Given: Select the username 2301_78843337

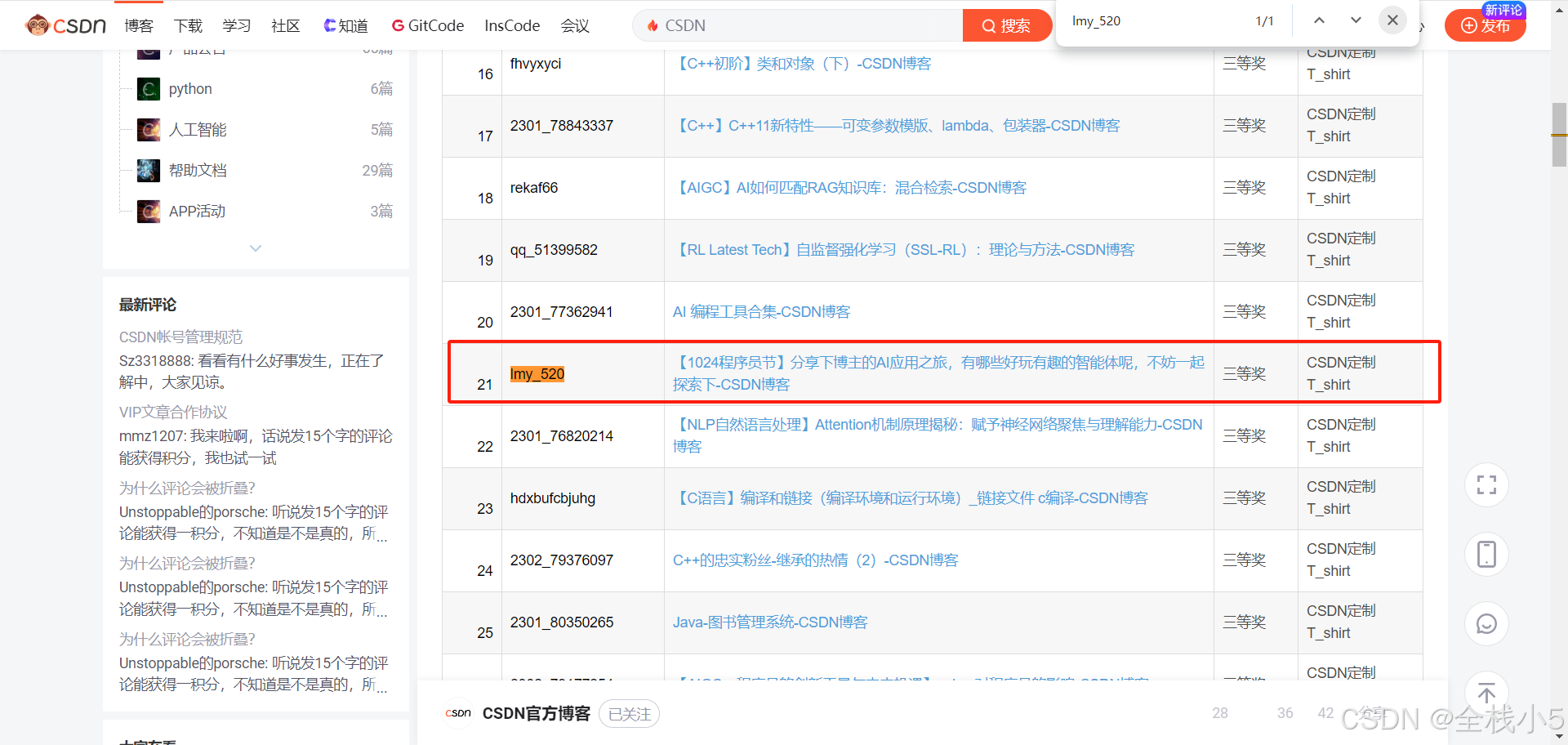Looking at the screenshot, I should (562, 126).
